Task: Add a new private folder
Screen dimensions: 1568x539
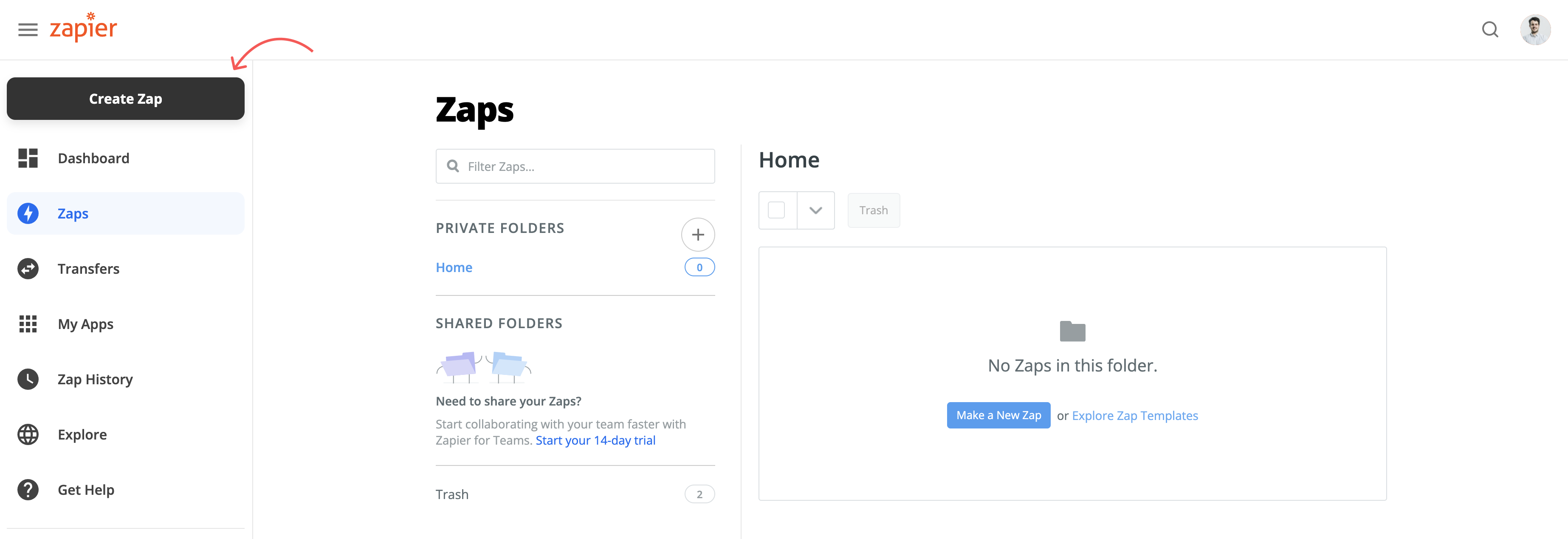Action: [x=697, y=235]
